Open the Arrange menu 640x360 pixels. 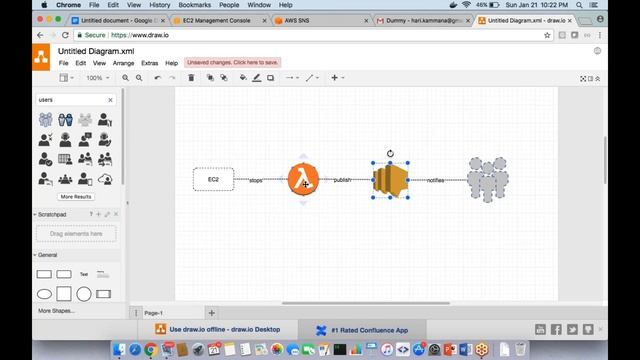tap(123, 63)
